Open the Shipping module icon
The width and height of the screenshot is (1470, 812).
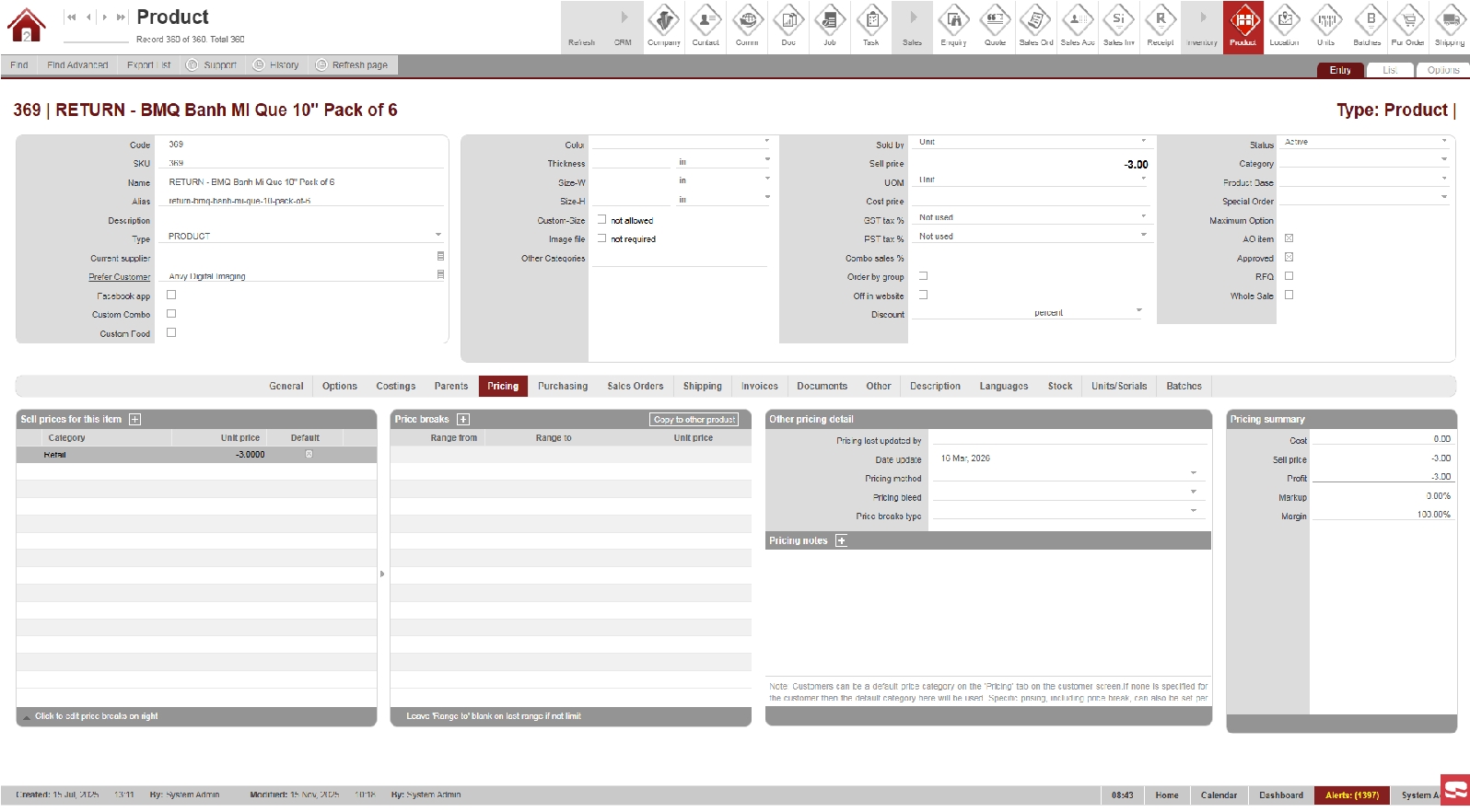tap(1450, 26)
